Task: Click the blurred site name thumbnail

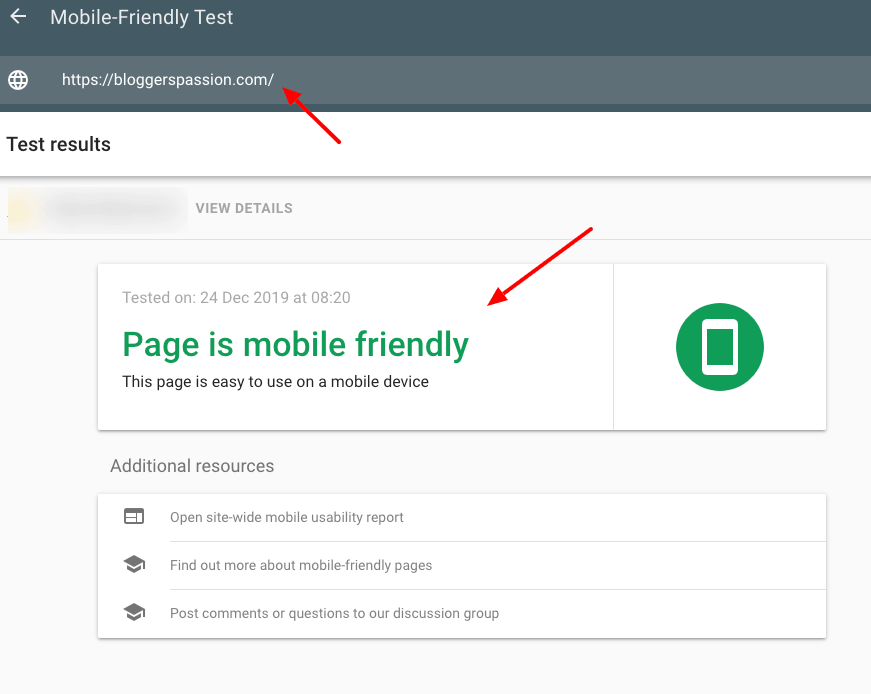Action: (95, 208)
